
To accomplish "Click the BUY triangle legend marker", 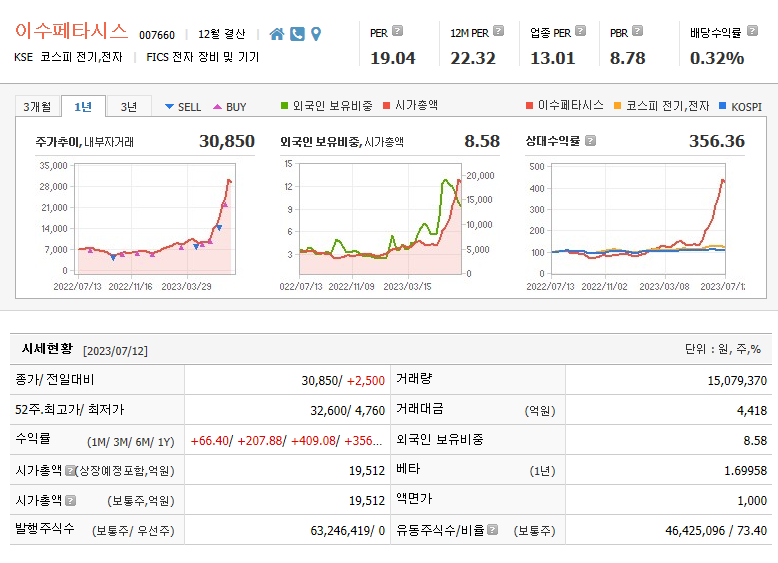I will click(217, 107).
